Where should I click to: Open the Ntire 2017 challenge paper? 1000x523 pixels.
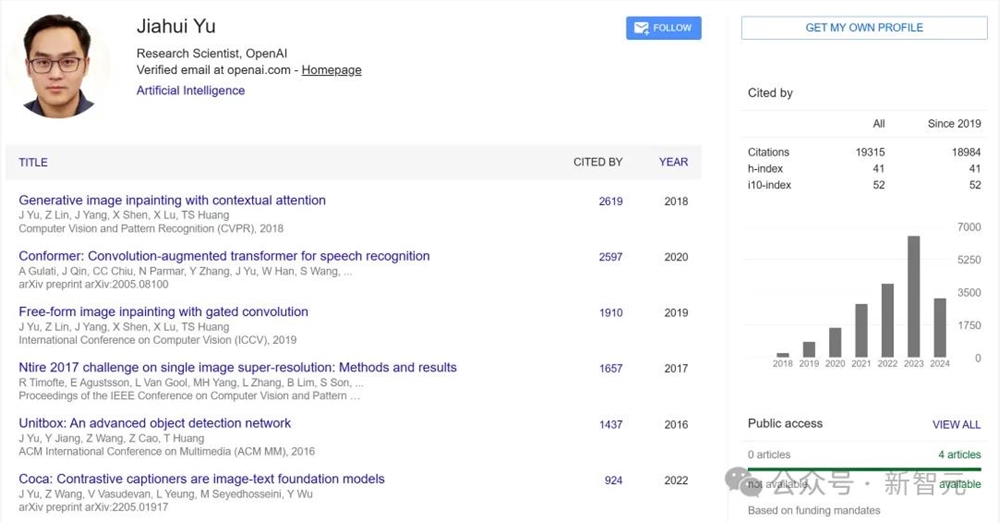pyautogui.click(x=237, y=367)
